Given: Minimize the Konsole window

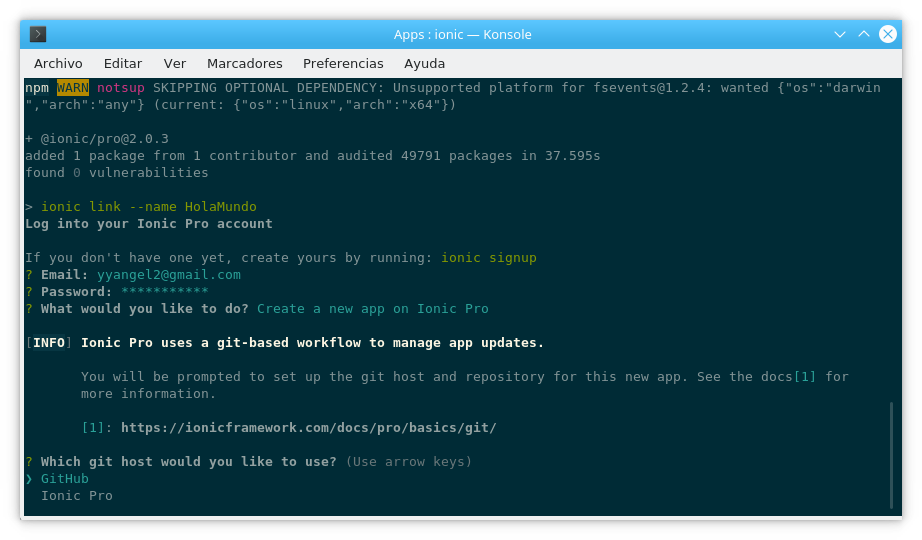Looking at the screenshot, I should pyautogui.click(x=840, y=34).
